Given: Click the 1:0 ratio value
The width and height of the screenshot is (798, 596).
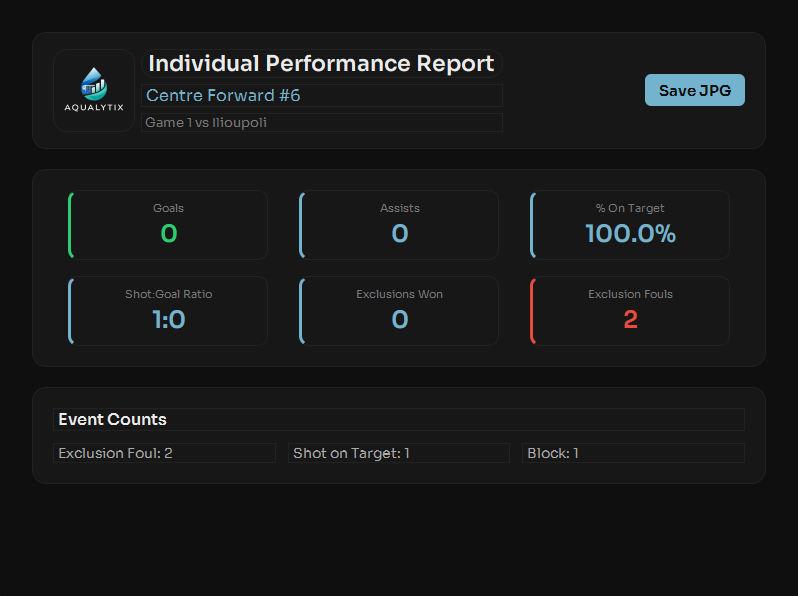Looking at the screenshot, I should 168,320.
